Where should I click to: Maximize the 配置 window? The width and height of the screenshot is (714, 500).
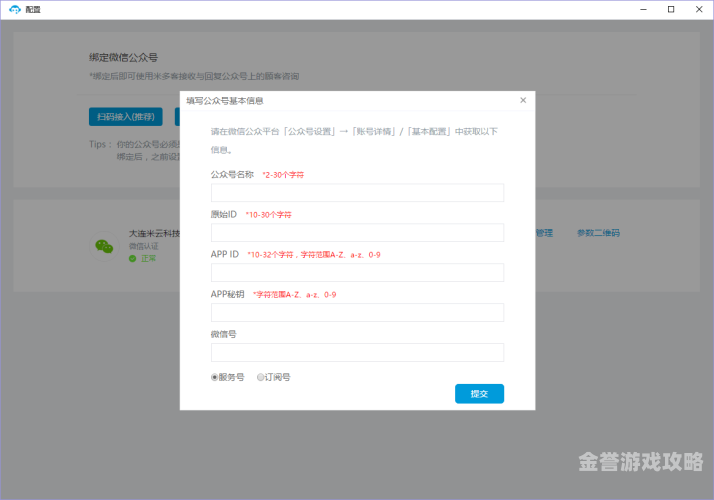tap(671, 10)
